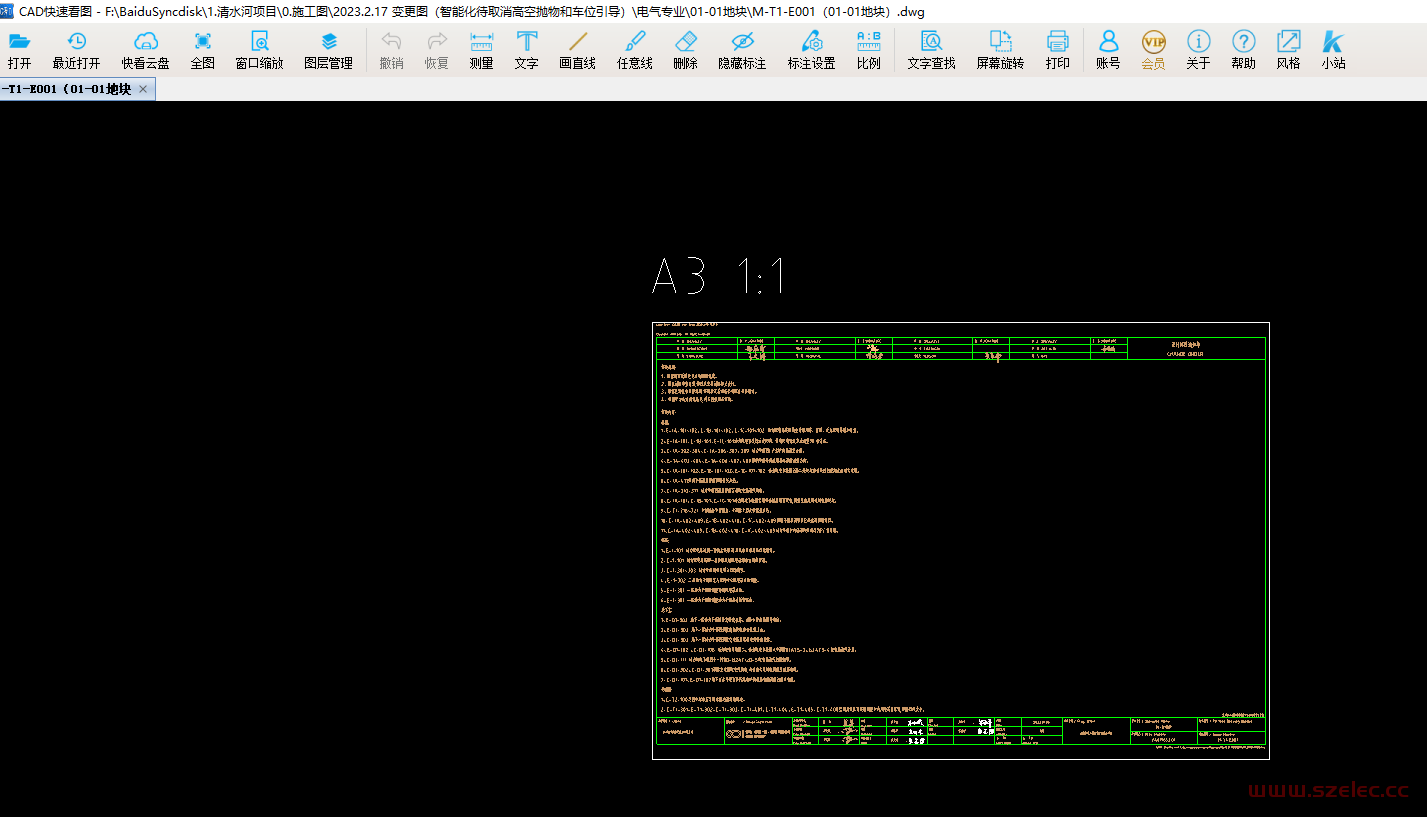Image resolution: width=1427 pixels, height=817 pixels.
Task: Switch to the T1-E001 (01-01地块) tab
Action: click(x=66, y=89)
